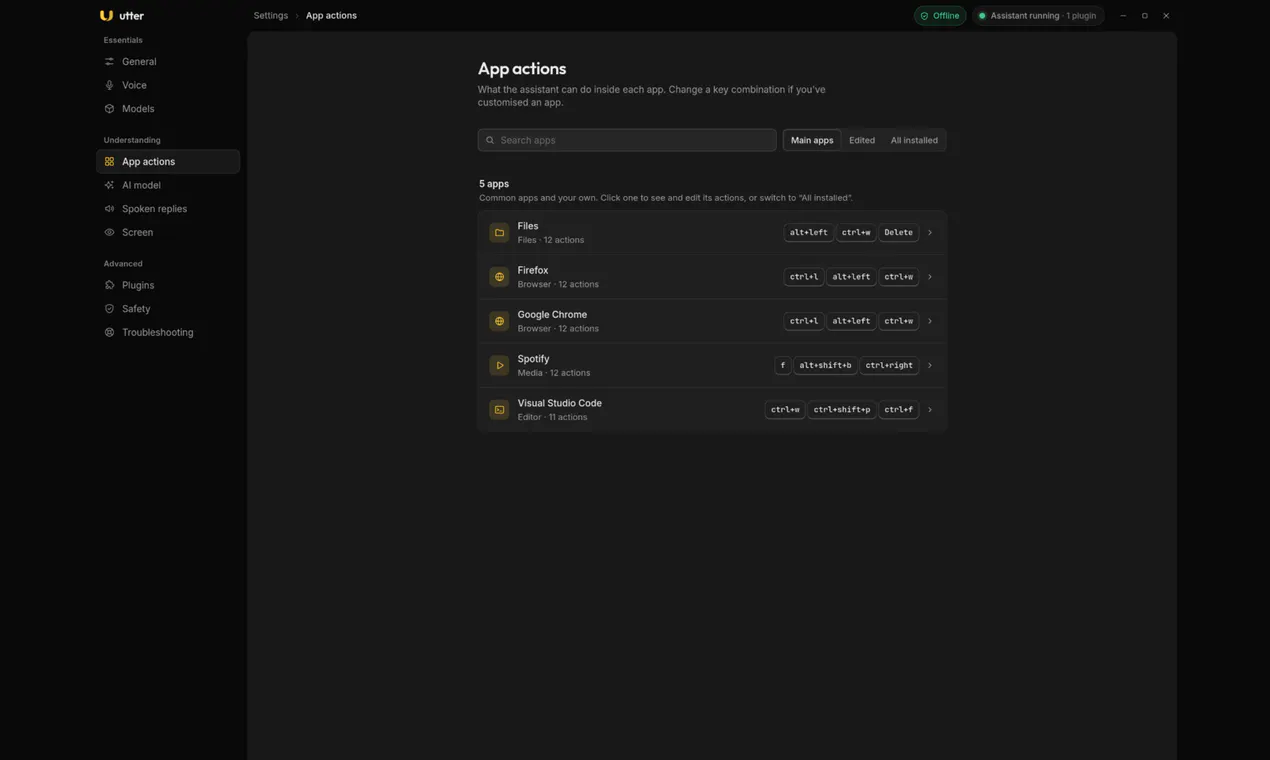The image size is (1270, 760).
Task: Click Firefox ctrl+l shortcut chip
Action: (x=804, y=277)
